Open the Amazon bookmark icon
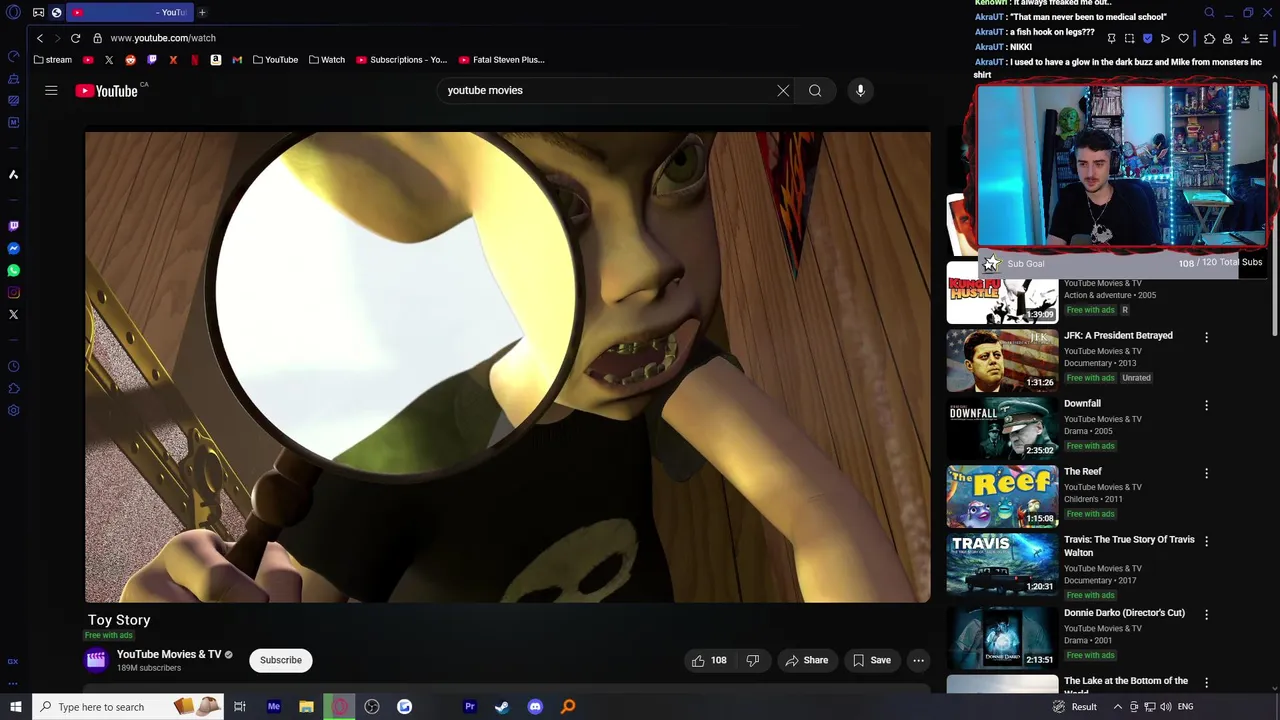Viewport: 1280px width, 720px height. 215,60
